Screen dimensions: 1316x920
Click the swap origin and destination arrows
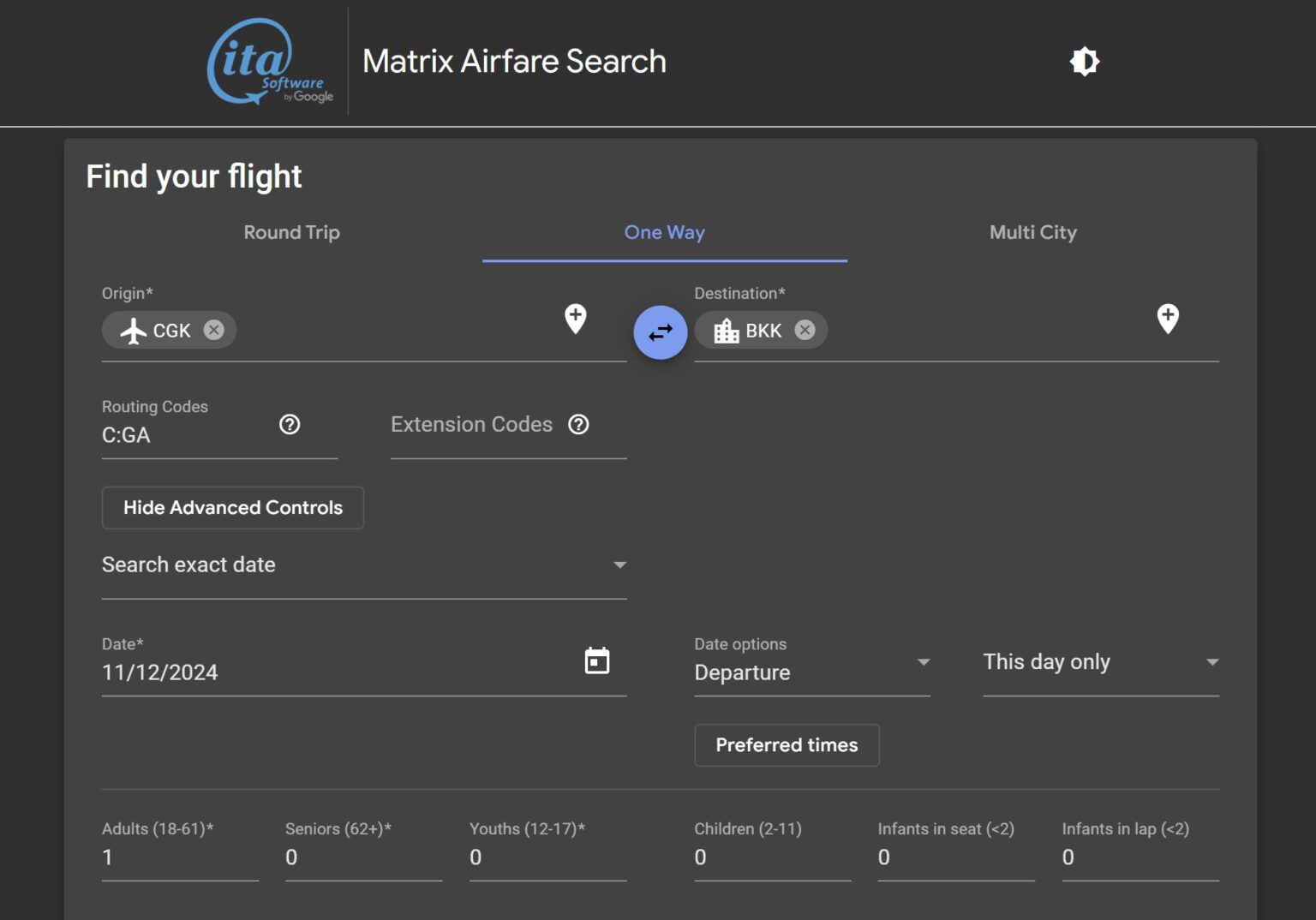click(x=660, y=332)
